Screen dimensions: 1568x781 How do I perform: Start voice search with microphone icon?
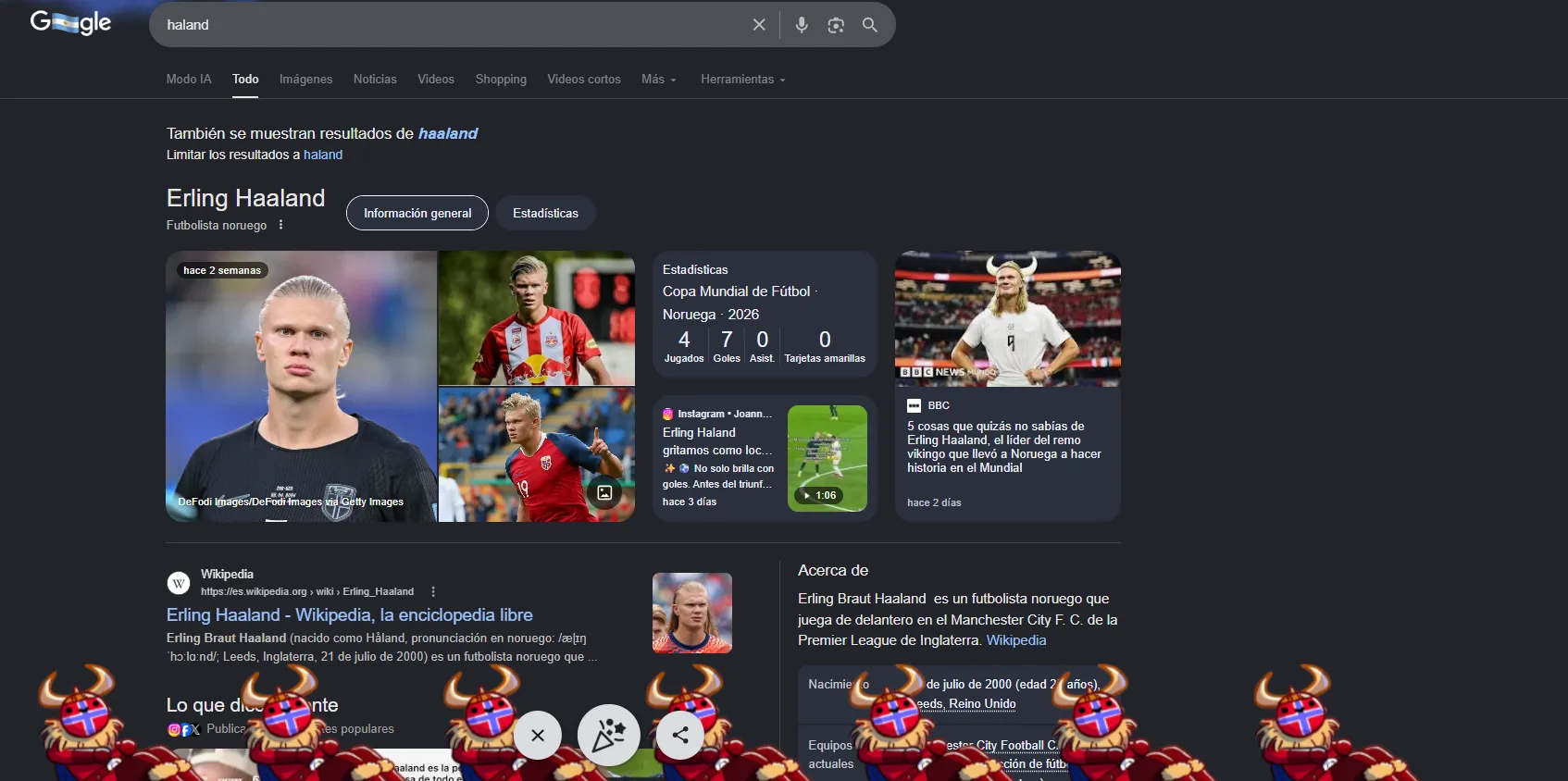802,25
